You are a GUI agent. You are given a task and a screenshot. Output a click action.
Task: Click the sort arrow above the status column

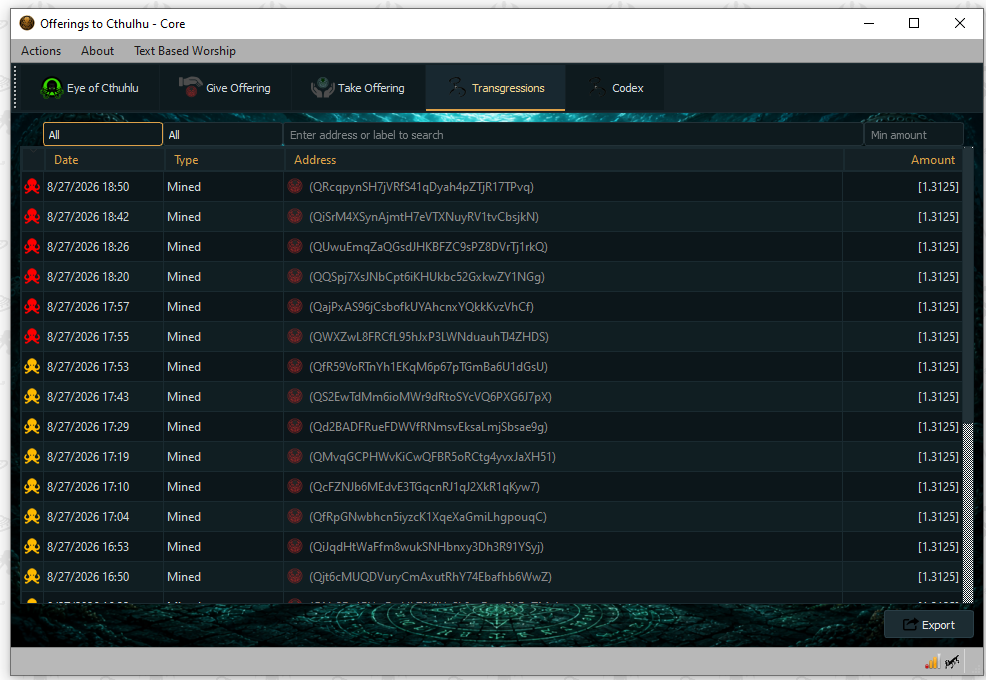click(33, 151)
